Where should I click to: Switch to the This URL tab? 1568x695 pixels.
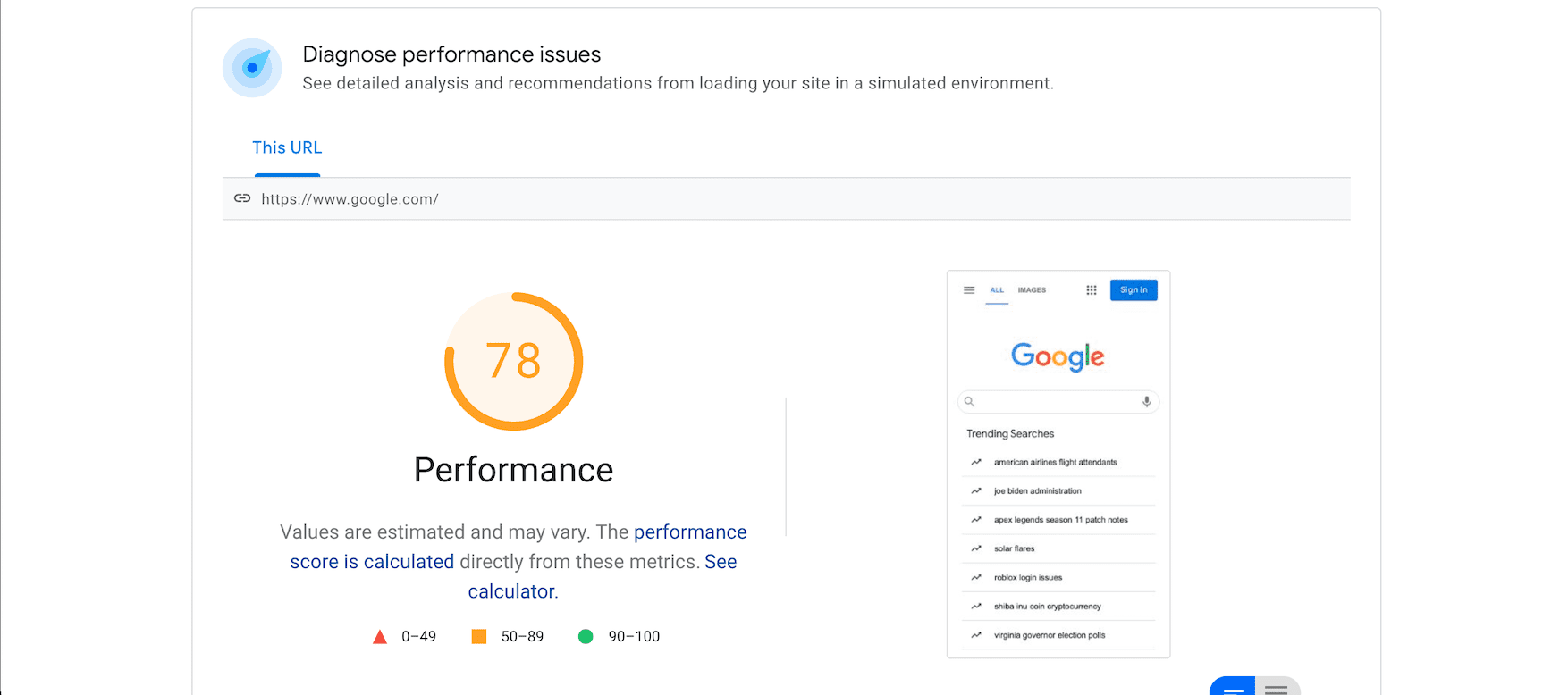(x=287, y=147)
